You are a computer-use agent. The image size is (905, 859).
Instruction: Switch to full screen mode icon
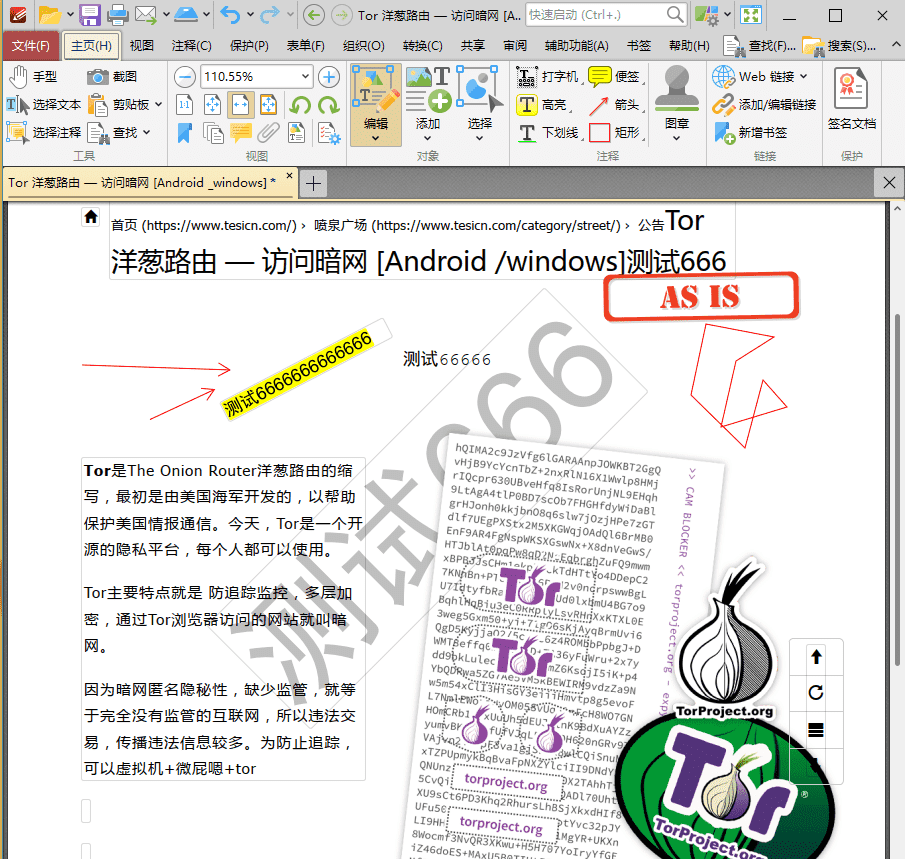[751, 15]
